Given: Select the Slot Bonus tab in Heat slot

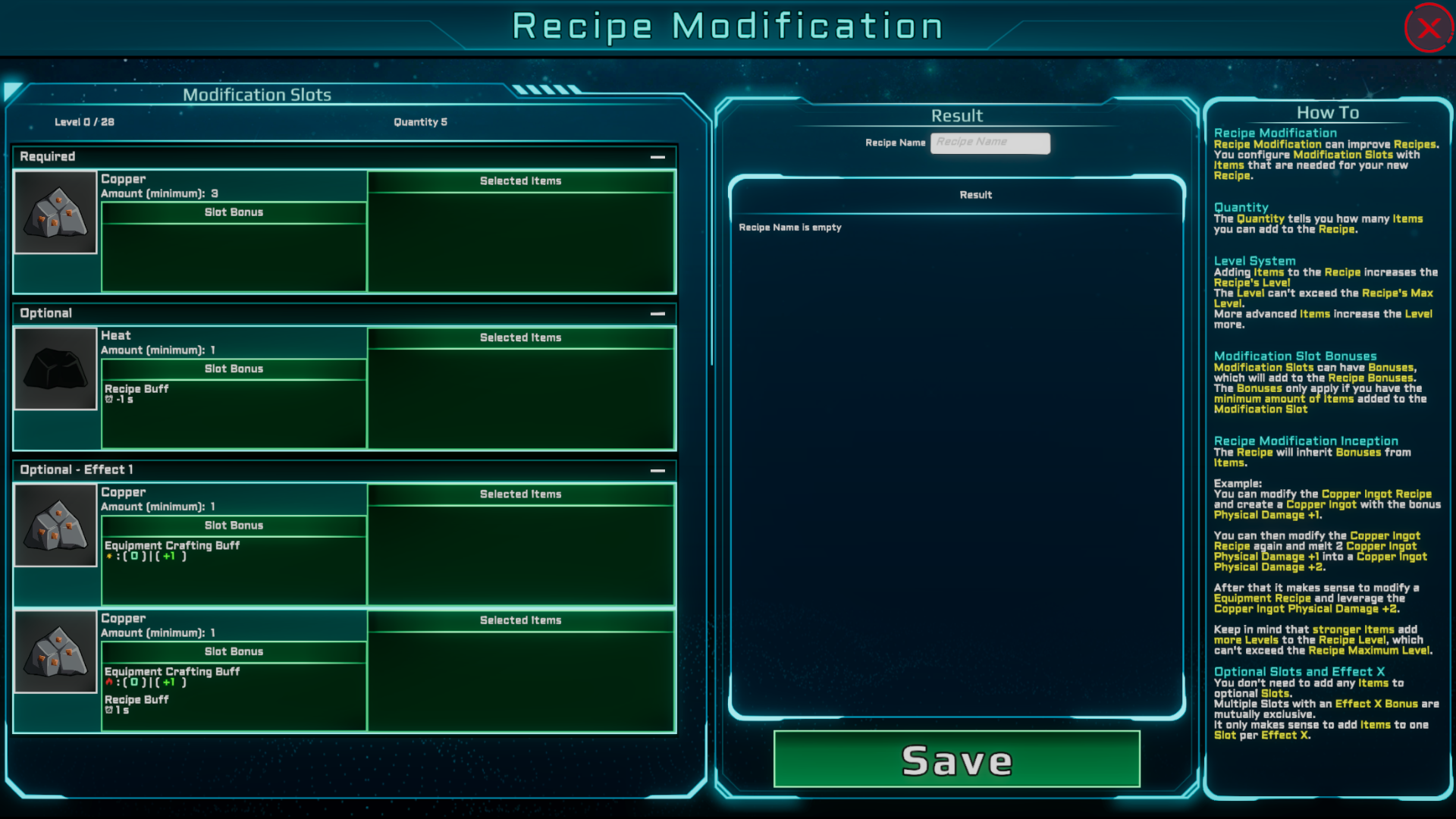Looking at the screenshot, I should click(x=235, y=368).
